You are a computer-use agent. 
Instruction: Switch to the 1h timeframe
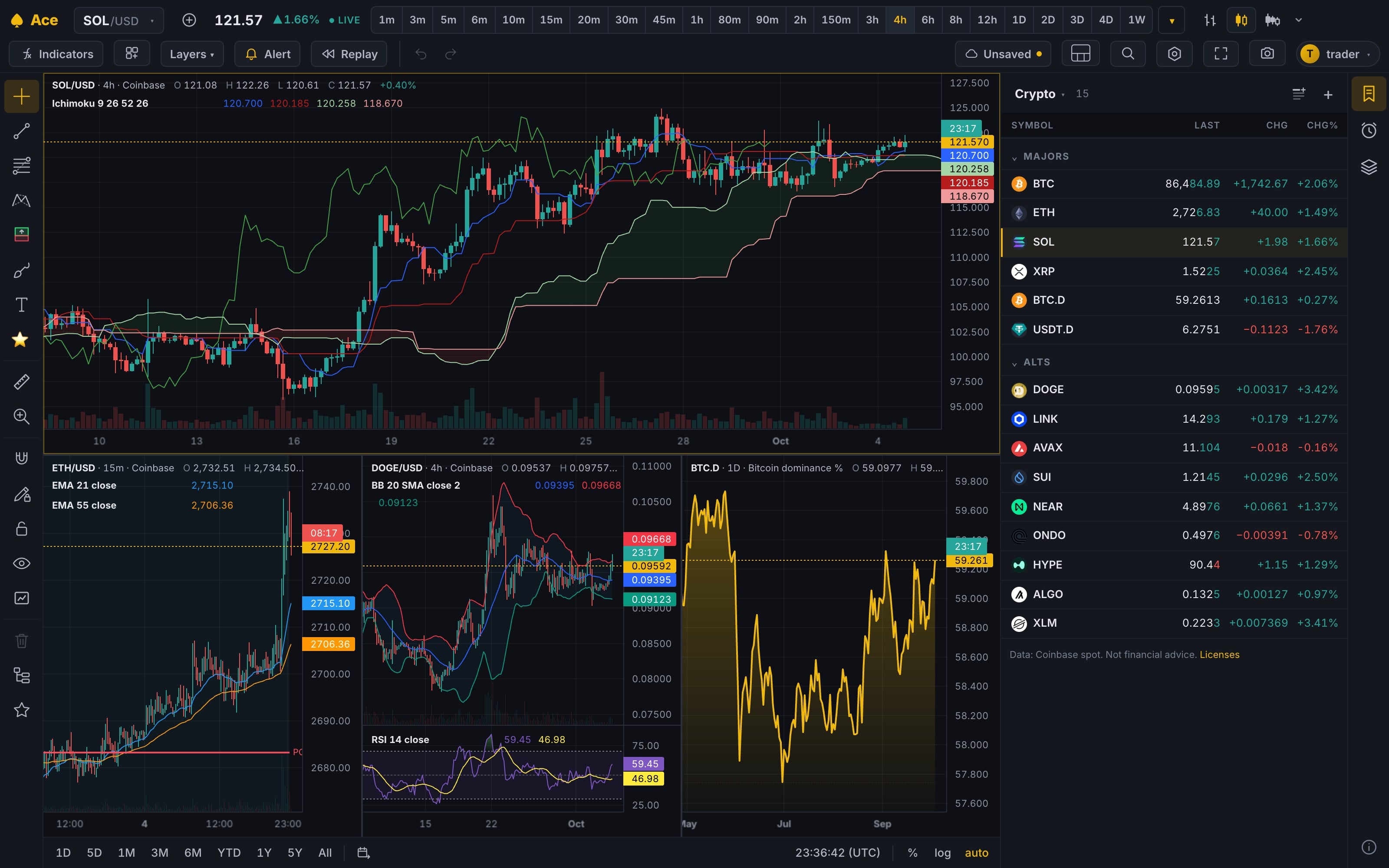pos(696,20)
